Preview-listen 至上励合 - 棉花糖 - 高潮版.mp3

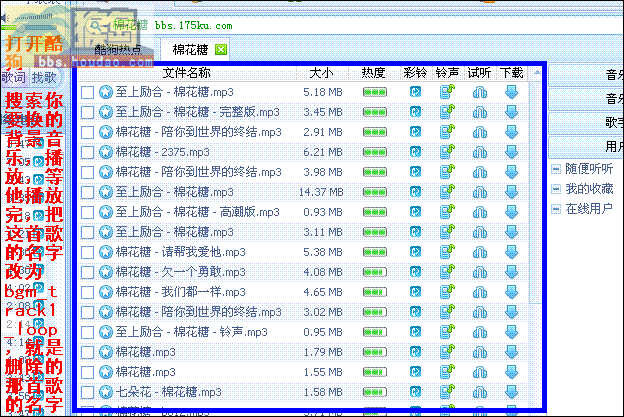480,212
